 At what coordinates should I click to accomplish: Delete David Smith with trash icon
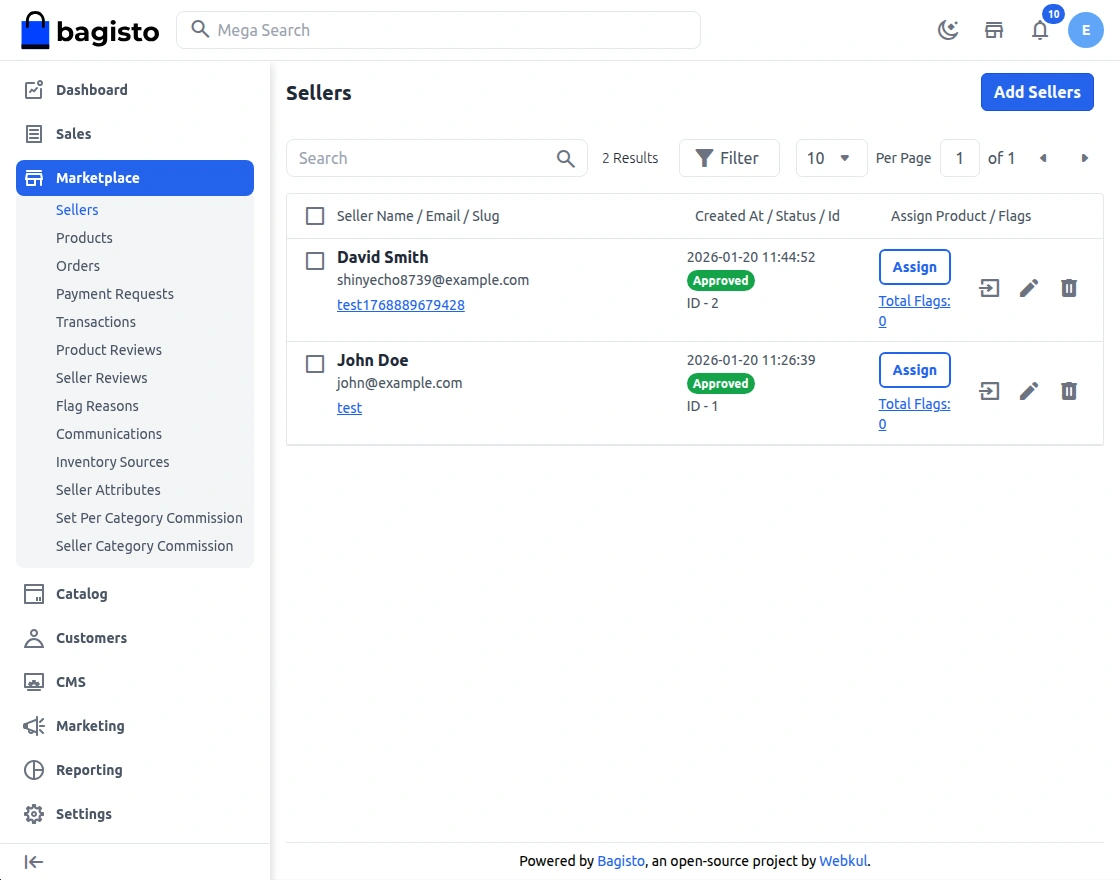coord(1069,289)
